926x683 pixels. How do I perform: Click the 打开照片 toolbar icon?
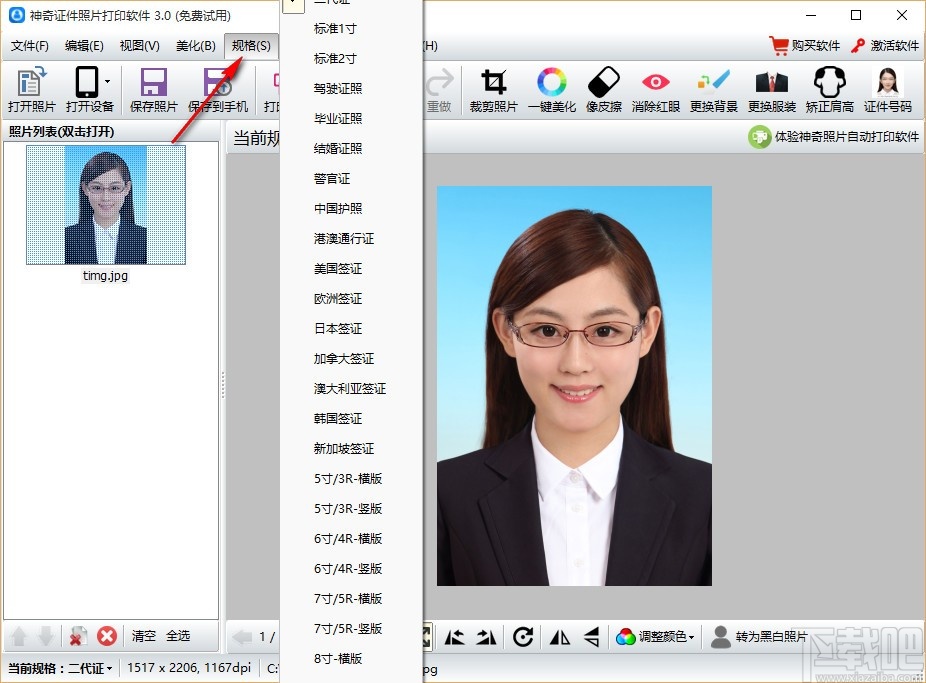tap(31, 89)
